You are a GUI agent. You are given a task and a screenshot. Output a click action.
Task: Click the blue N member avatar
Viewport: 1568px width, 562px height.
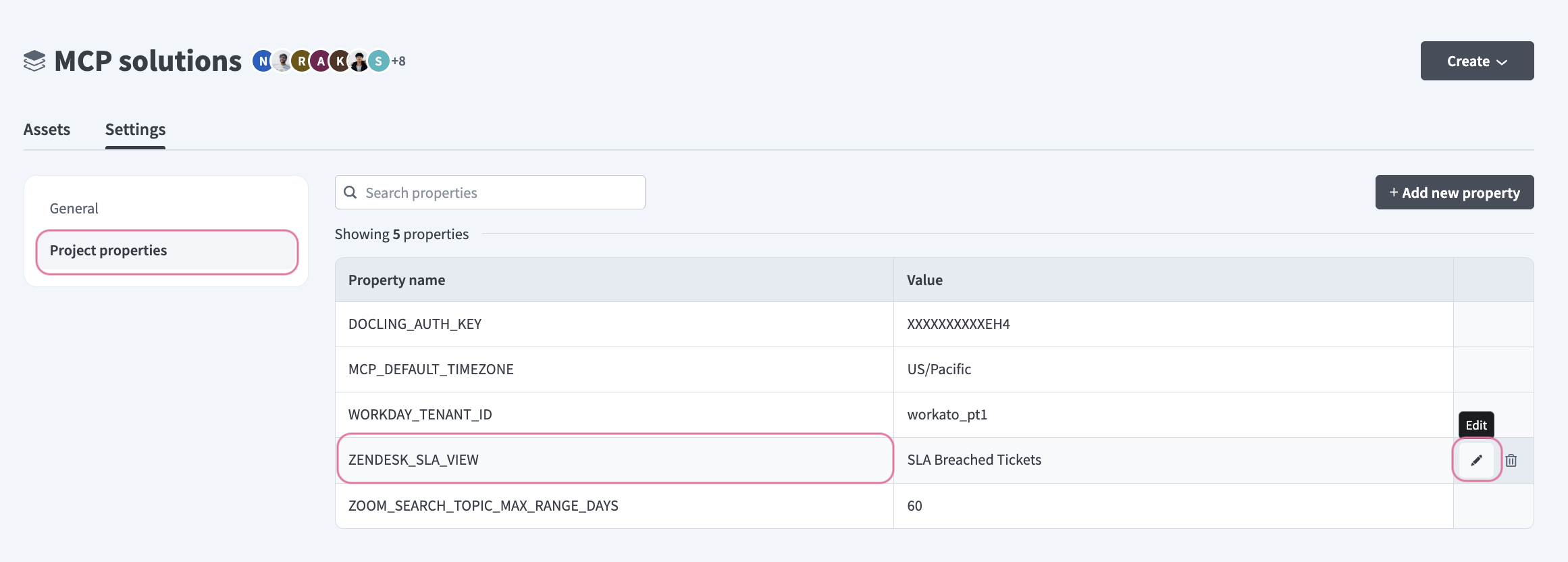262,61
